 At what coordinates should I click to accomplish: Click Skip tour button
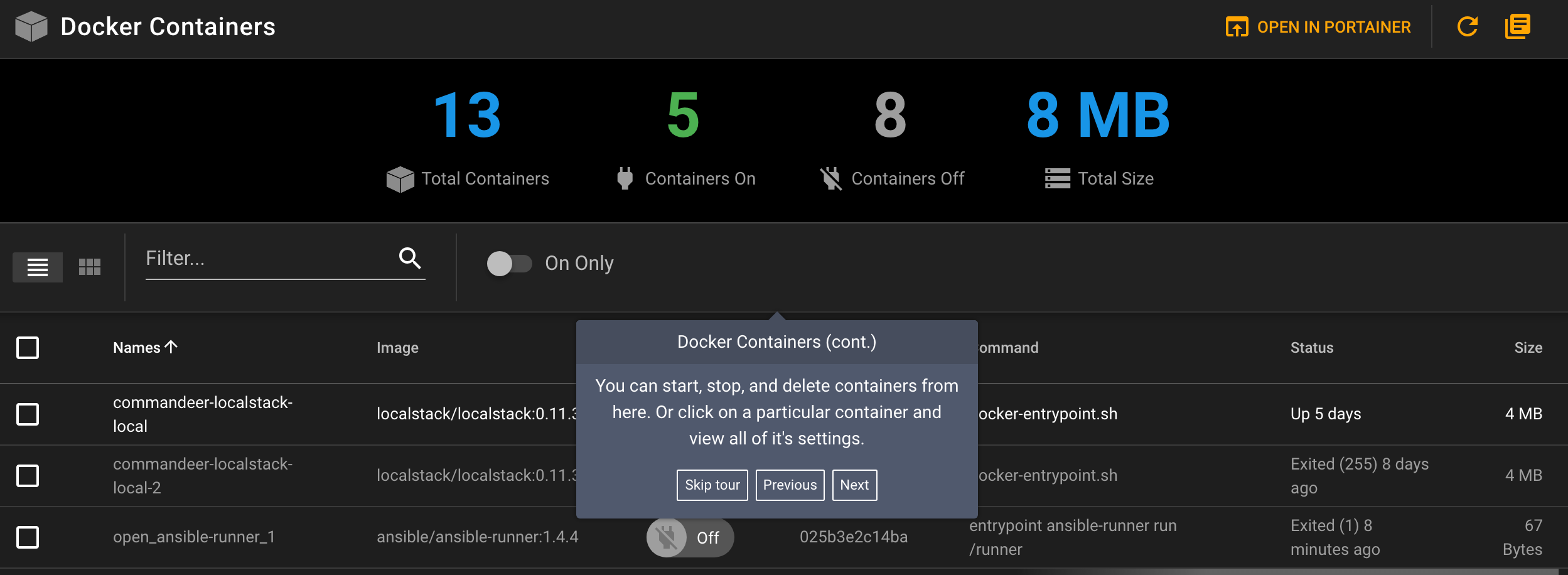point(712,485)
